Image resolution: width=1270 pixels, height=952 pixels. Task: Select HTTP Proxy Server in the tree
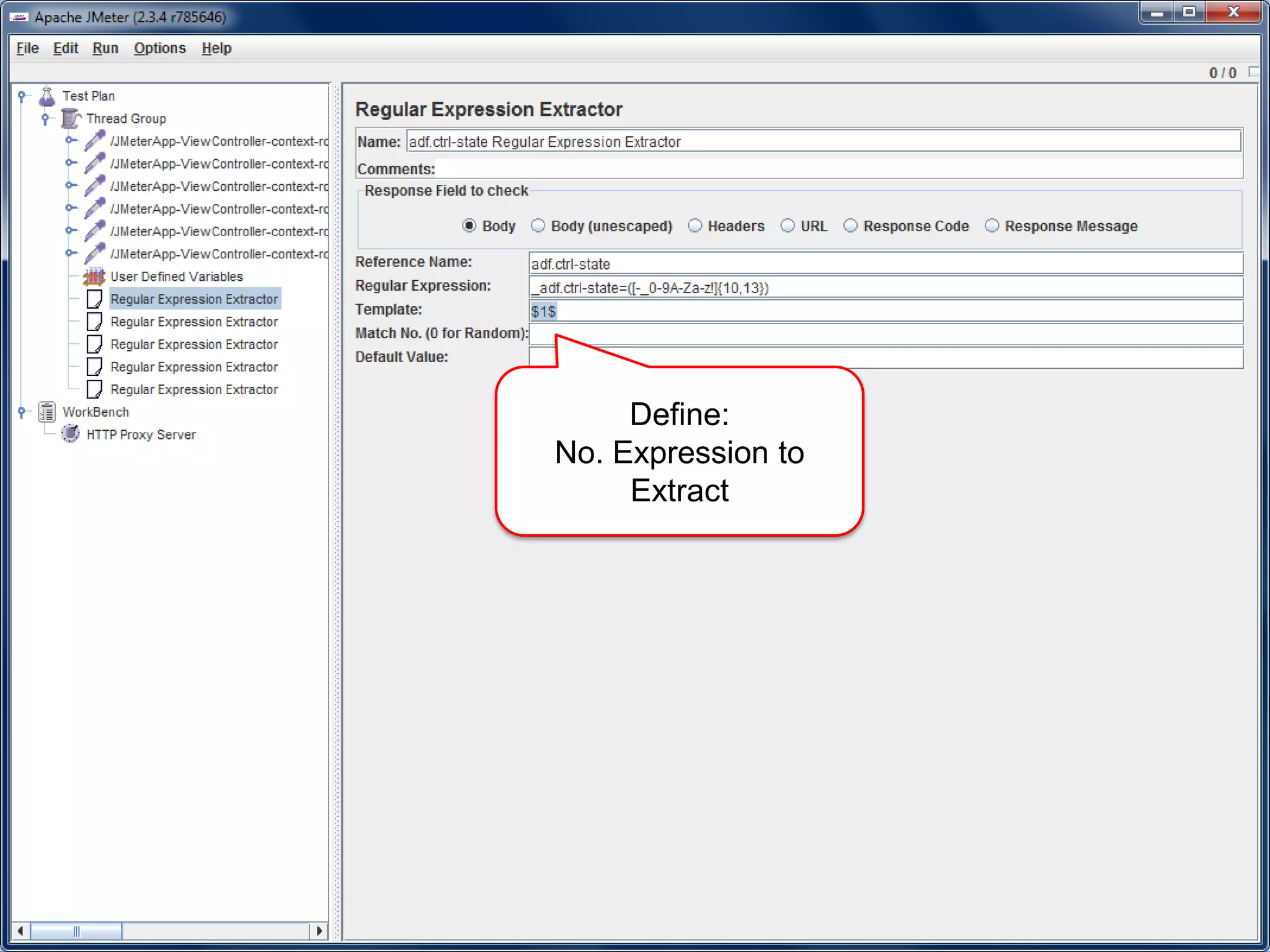point(141,434)
